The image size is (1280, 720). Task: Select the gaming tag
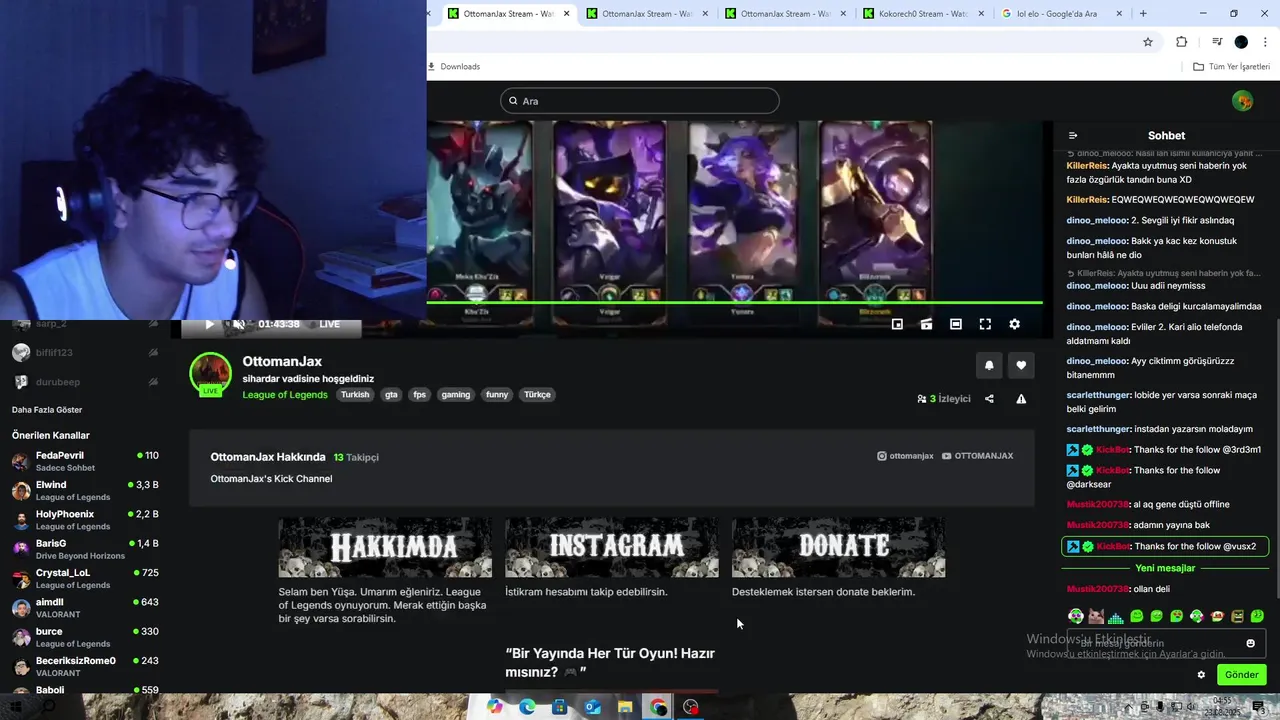[x=456, y=395]
